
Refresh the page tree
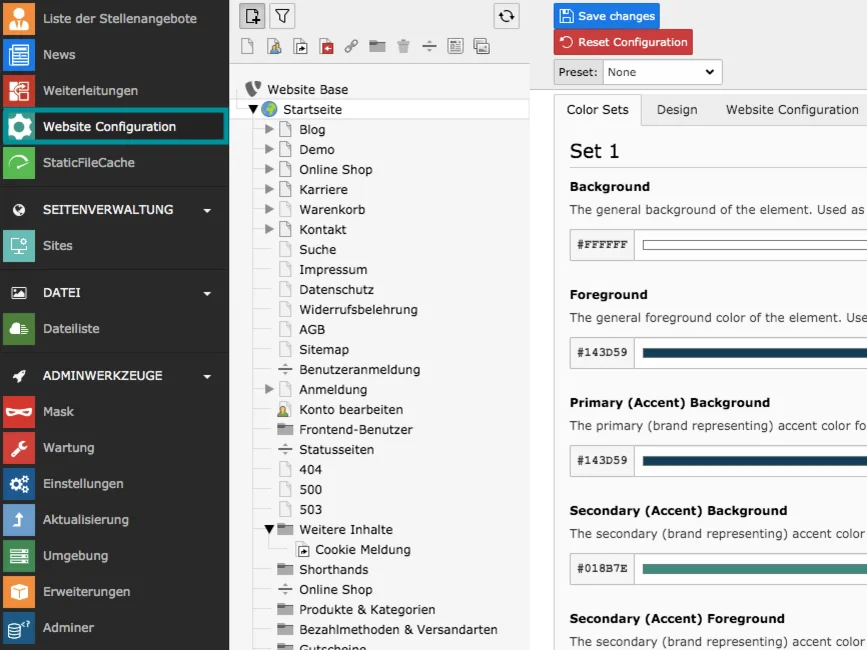(x=507, y=16)
